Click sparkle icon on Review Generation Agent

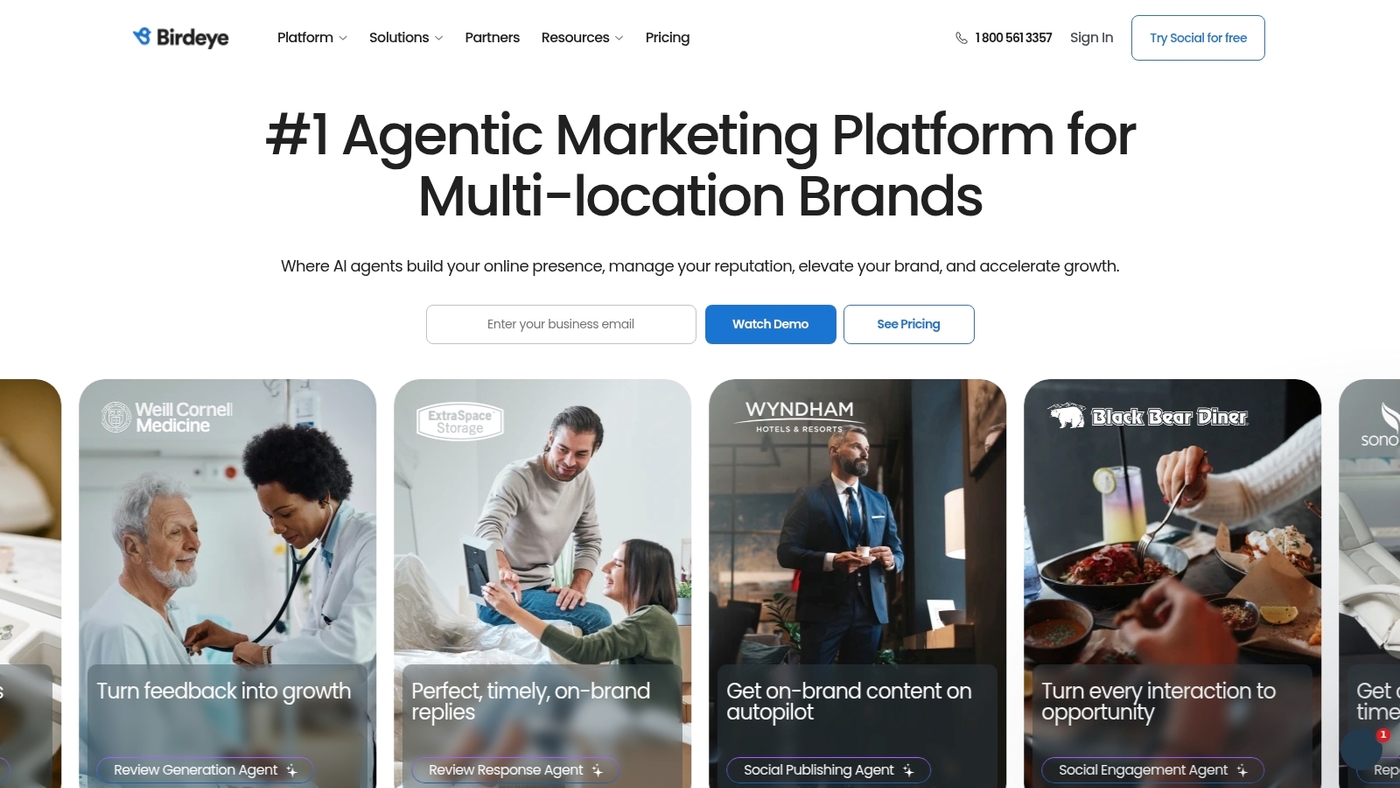pos(291,770)
